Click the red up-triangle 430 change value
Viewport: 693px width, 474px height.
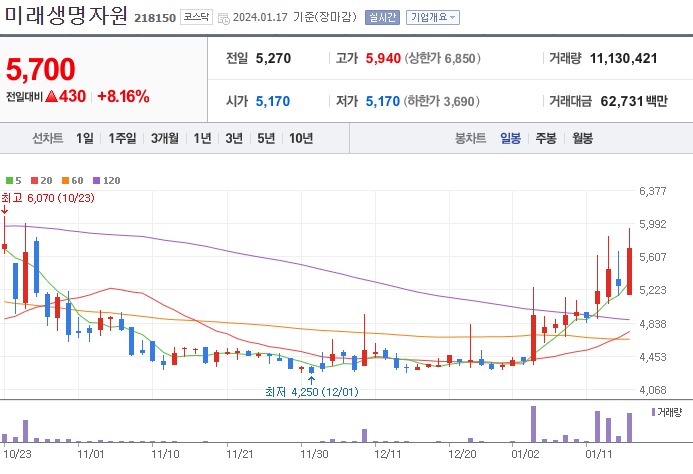point(65,96)
